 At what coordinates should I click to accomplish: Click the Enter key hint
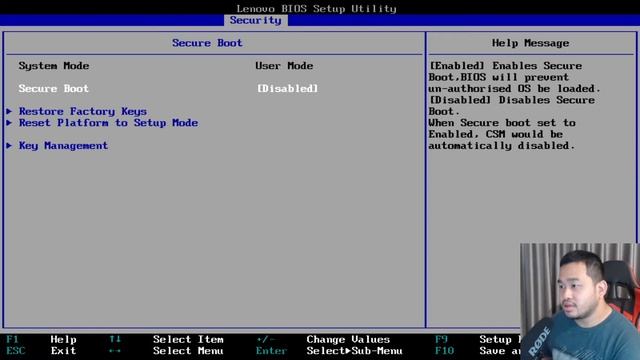[271, 351]
